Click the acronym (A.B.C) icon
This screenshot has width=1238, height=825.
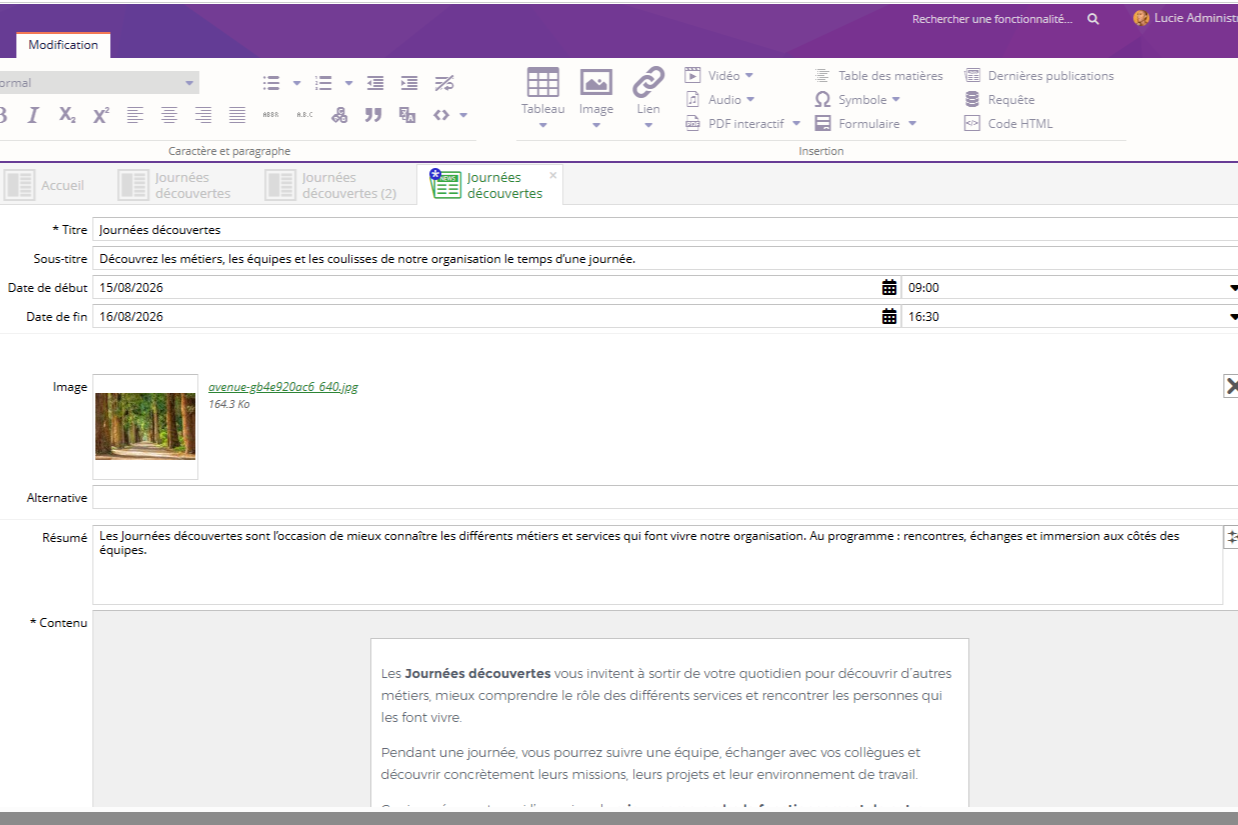tap(305, 116)
